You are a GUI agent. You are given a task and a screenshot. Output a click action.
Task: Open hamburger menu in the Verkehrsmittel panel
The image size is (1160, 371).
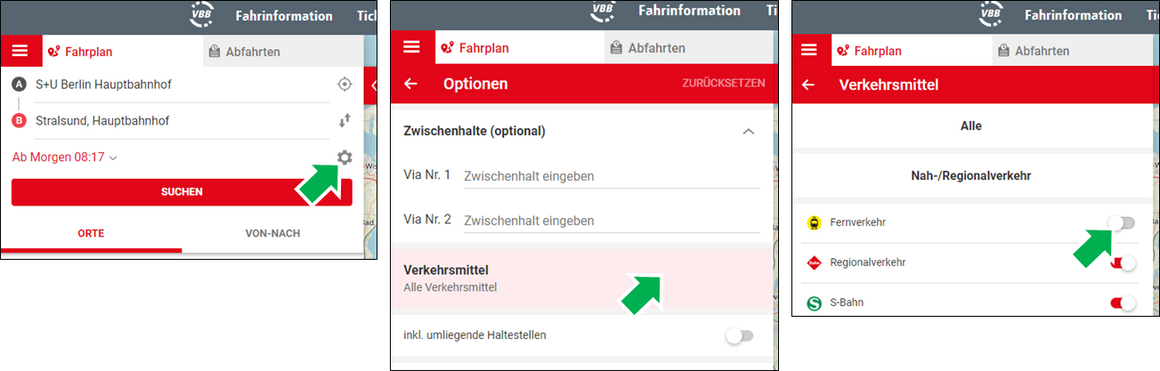[x=809, y=50]
